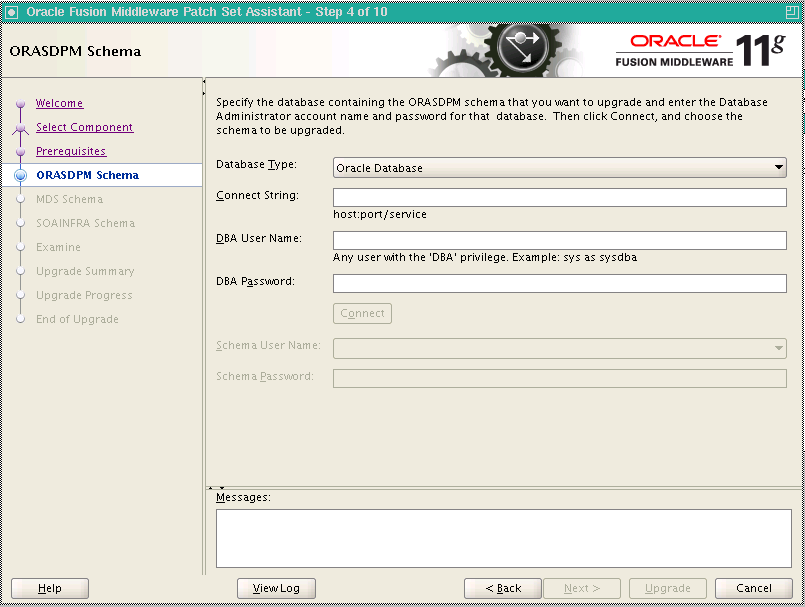Click the Upgrade button
This screenshot has height=607, width=805.
(667, 588)
